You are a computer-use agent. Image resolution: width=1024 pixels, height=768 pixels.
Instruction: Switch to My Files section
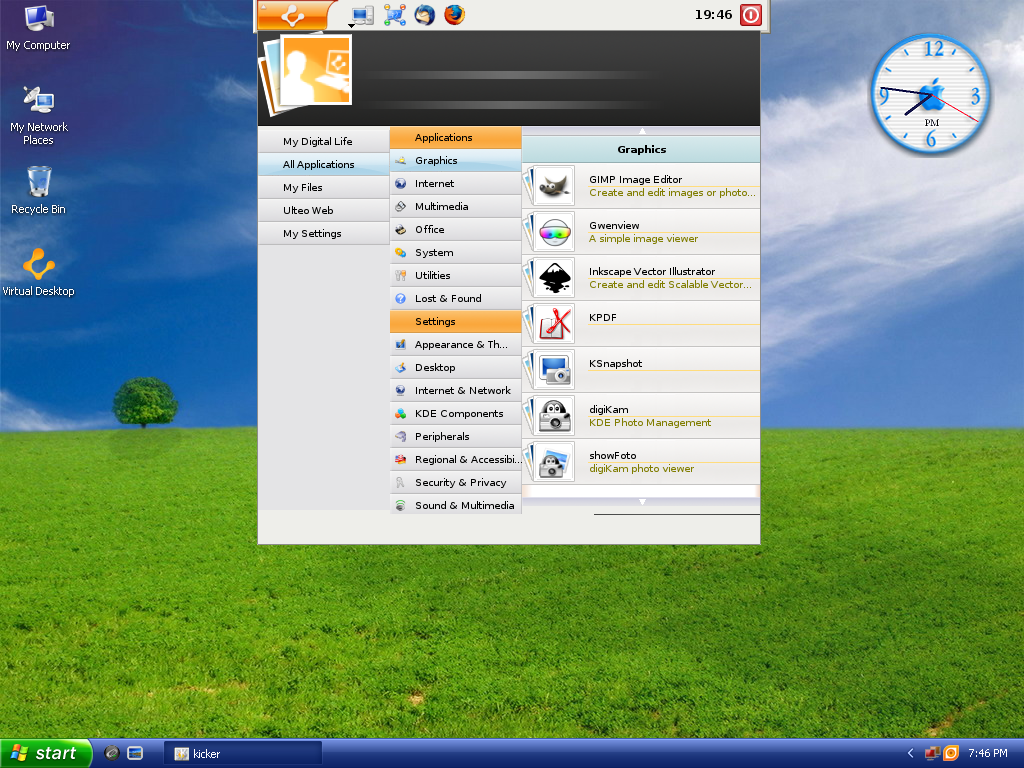[302, 188]
